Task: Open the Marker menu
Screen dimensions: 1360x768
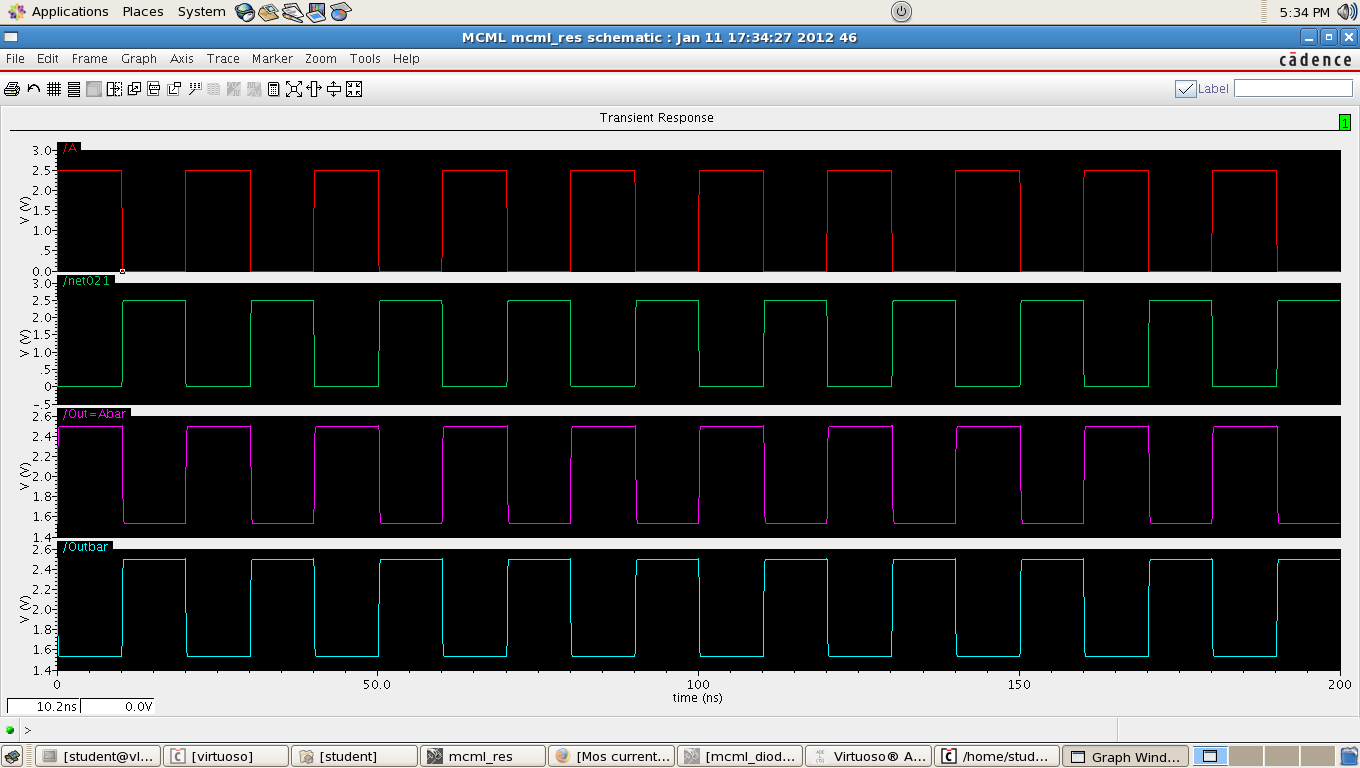Action: click(x=272, y=59)
